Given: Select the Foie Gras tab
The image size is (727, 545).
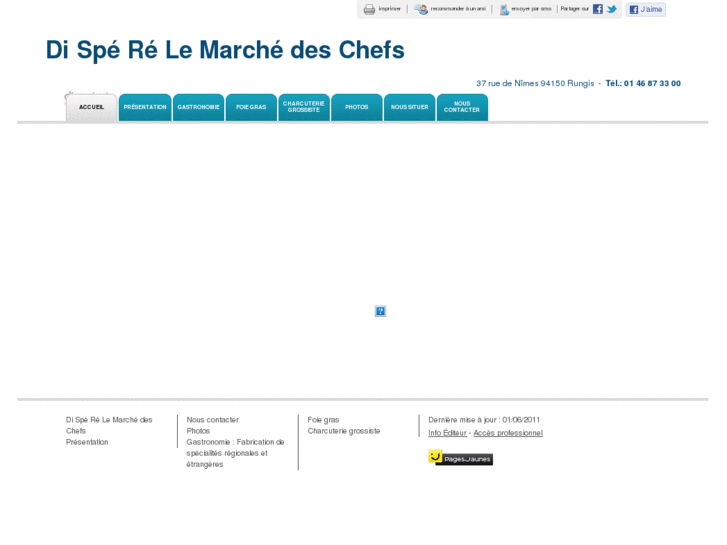Looking at the screenshot, I should [251, 107].
